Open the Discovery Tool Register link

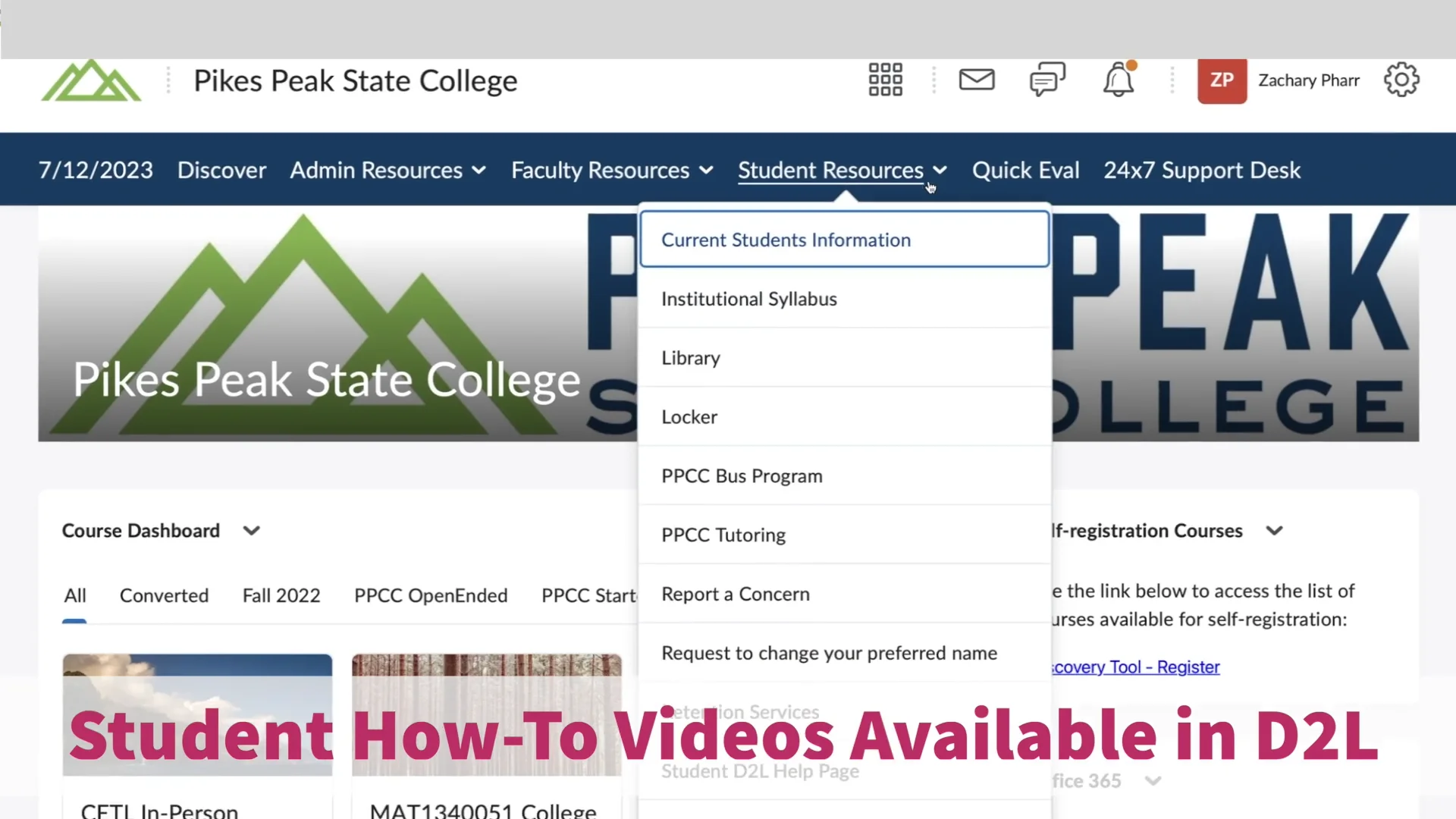1134,667
